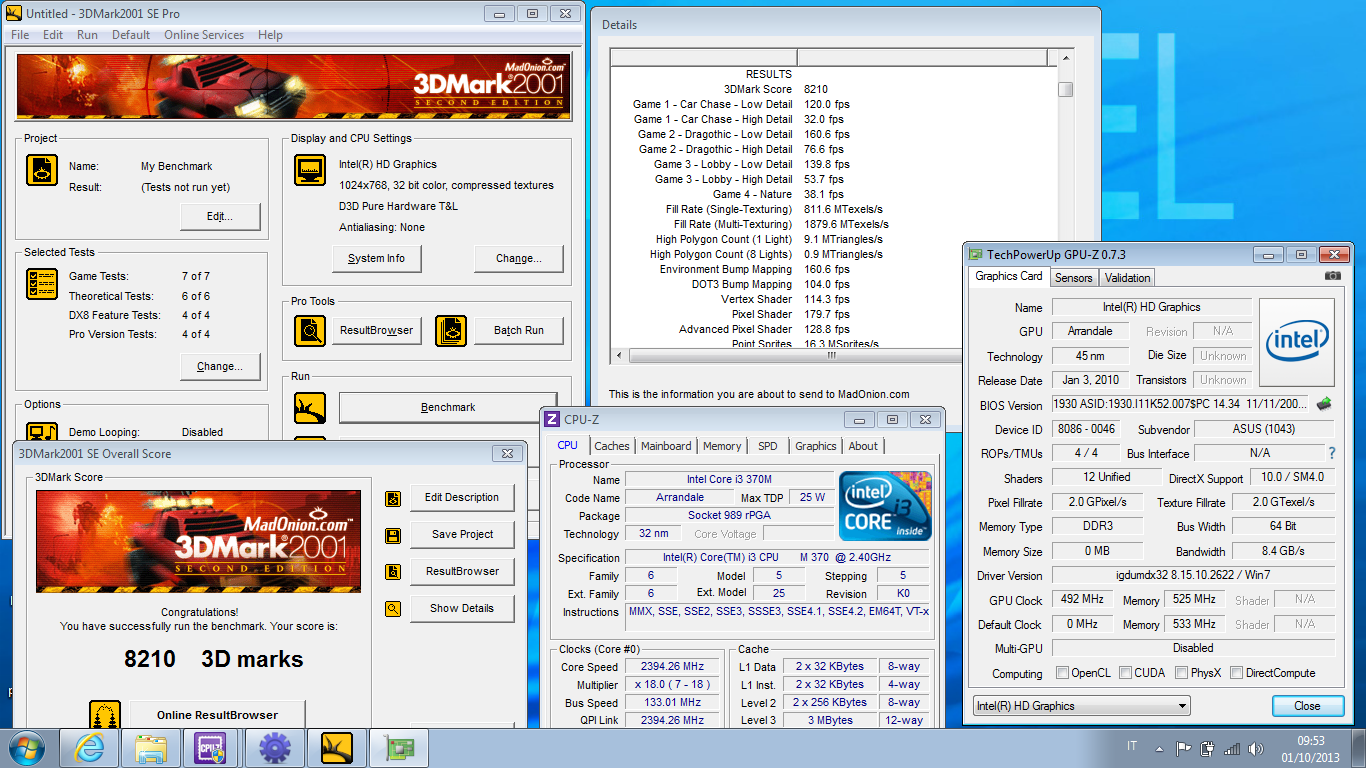This screenshot has width=1366, height=768.
Task: Switch to the Validation tab in GPU-Z
Action: click(x=1128, y=278)
